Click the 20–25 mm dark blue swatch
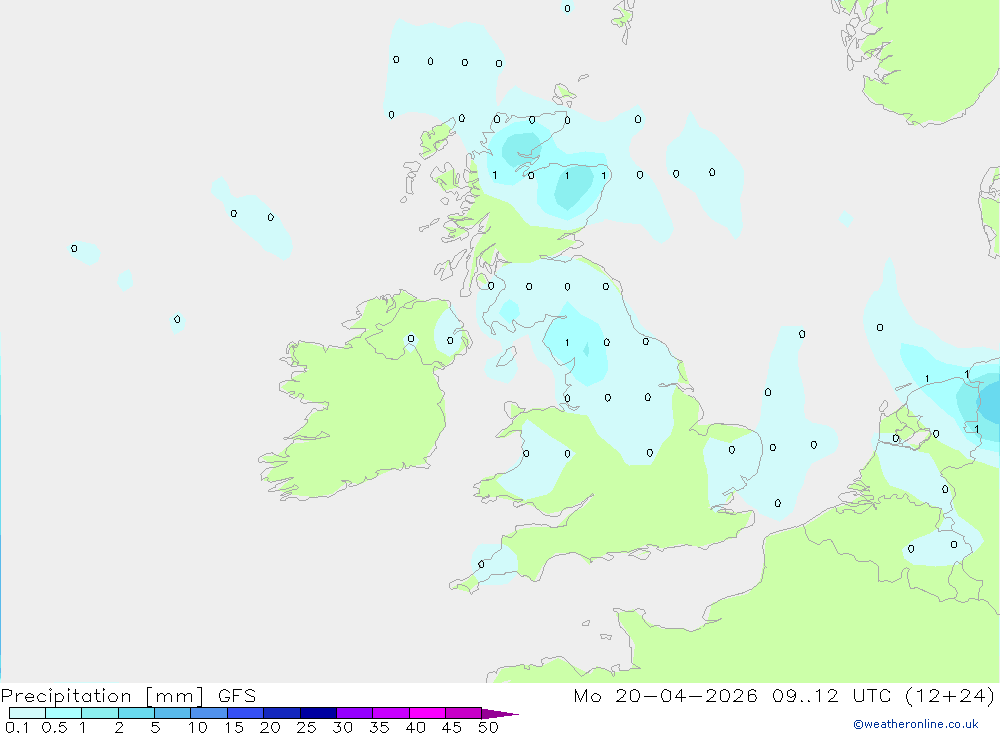This screenshot has width=1000, height=733. [282, 713]
